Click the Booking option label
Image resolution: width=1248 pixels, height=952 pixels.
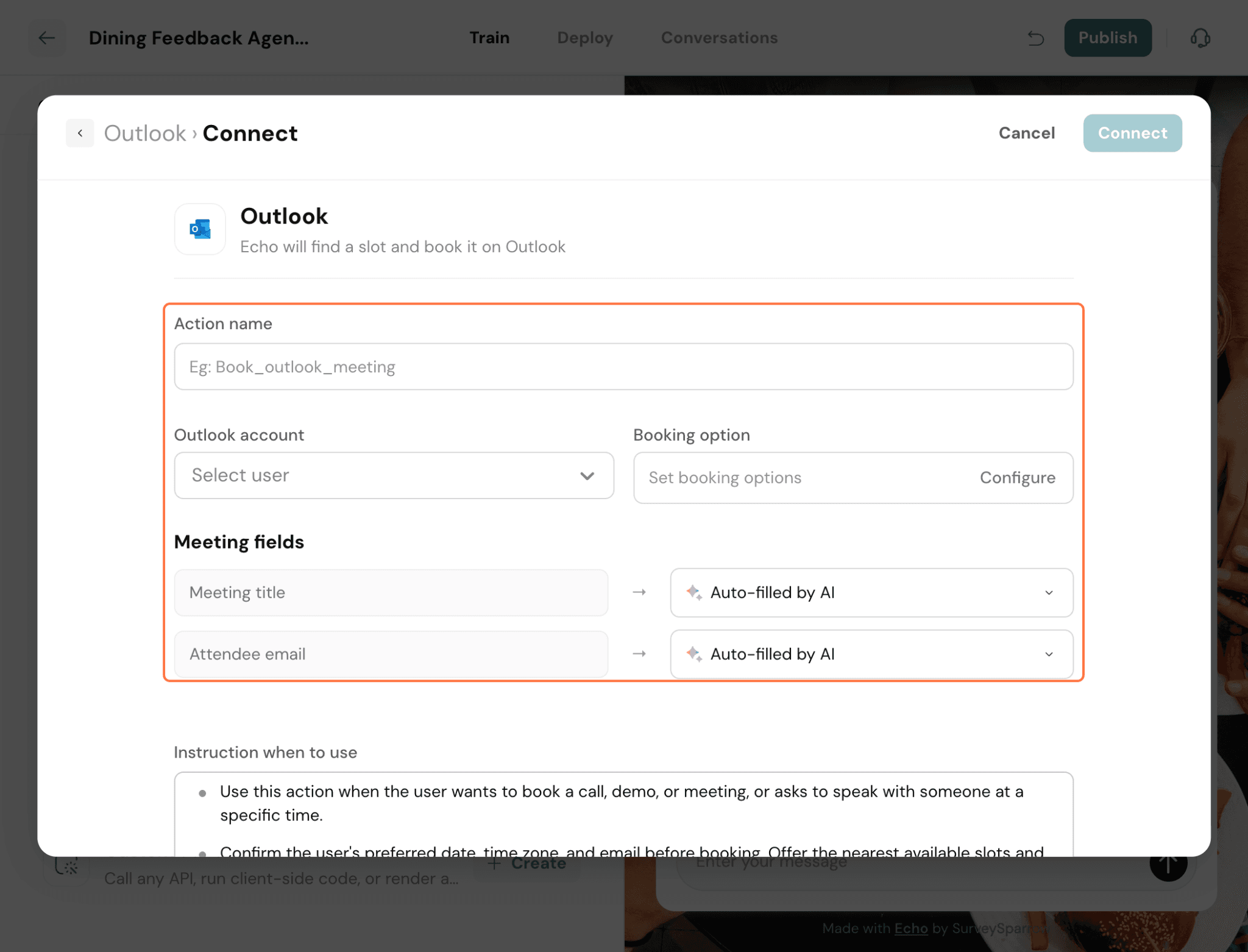click(691, 435)
